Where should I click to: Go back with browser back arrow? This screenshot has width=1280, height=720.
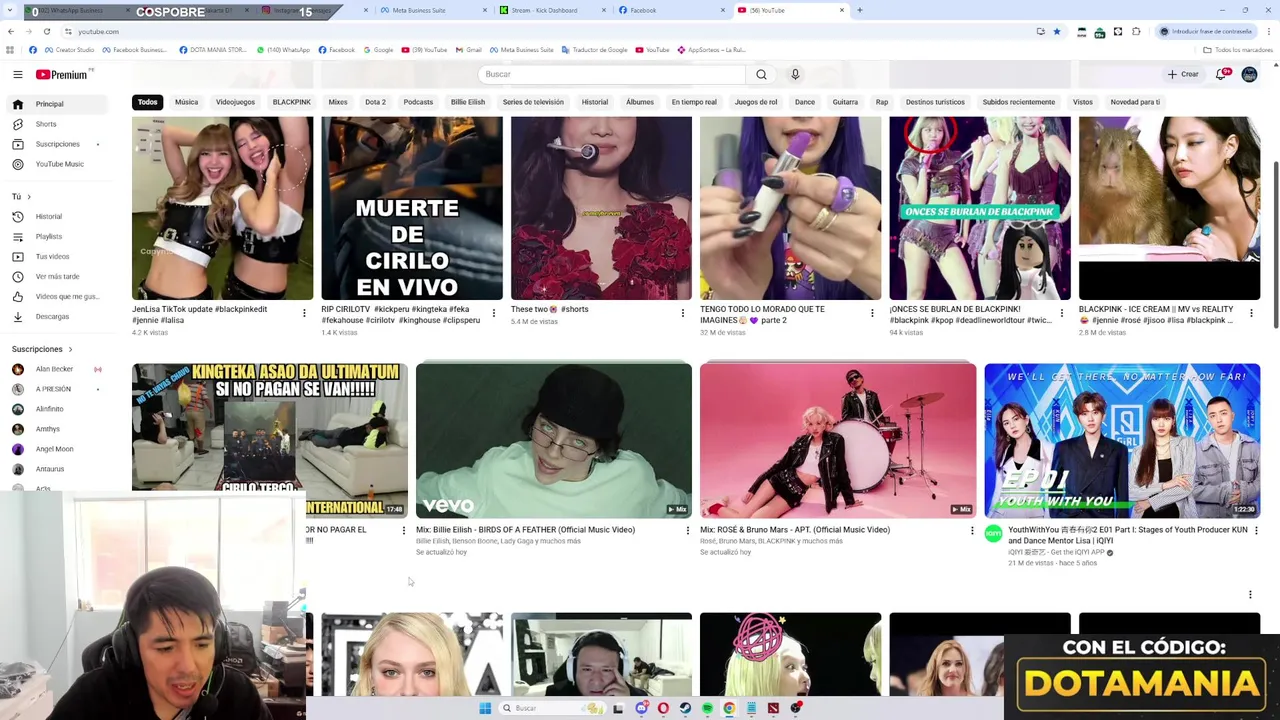[x=11, y=32]
